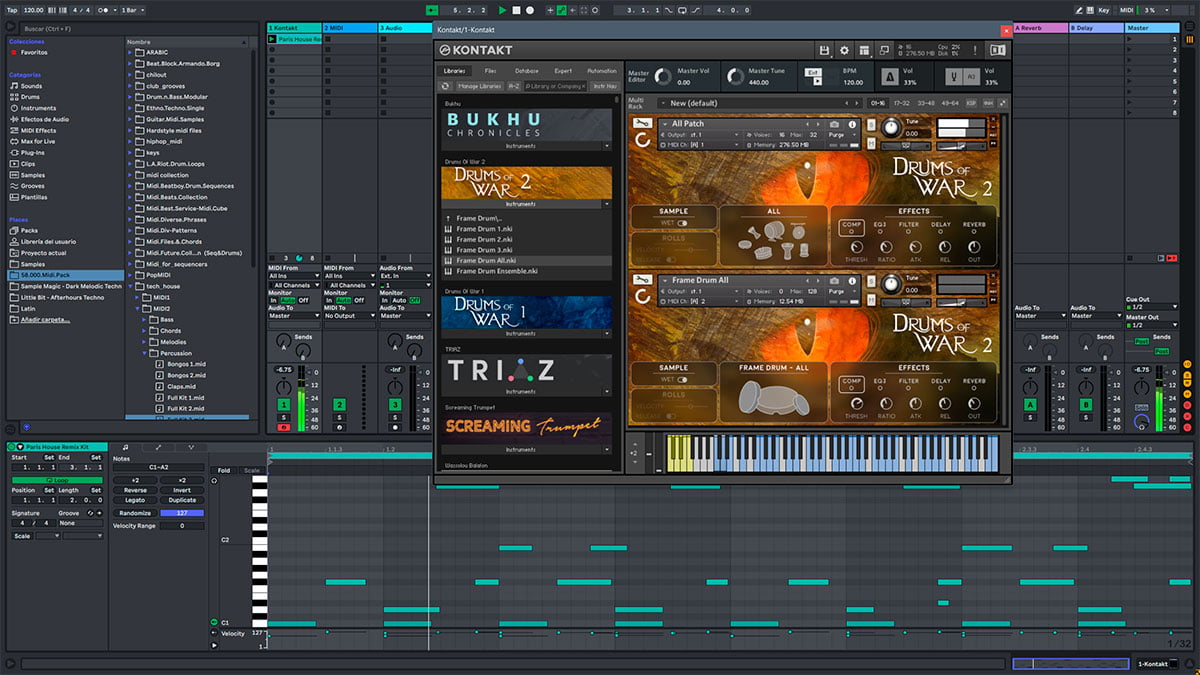Open track 2 MIDI To No Output dropdown
Viewport: 1200px width, 675px height.
click(349, 316)
